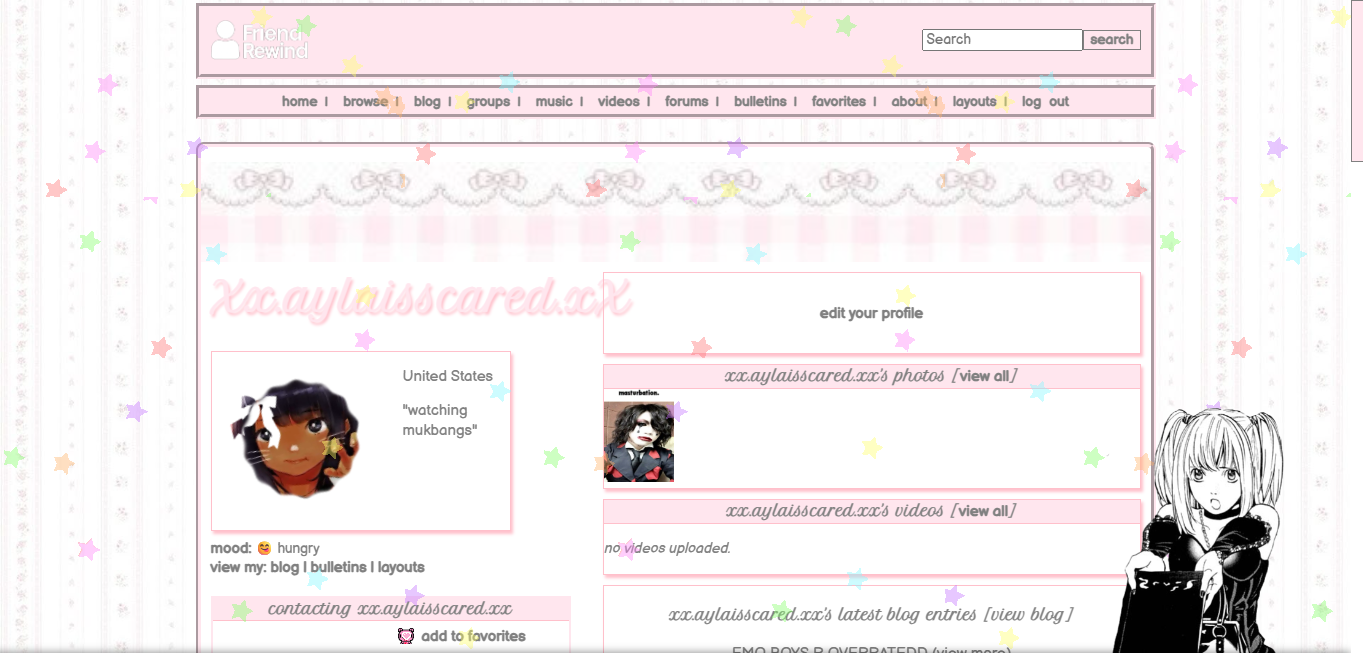Viewport: 1363px width, 653px height.
Task: Open blog link under view my
Action: 284,567
